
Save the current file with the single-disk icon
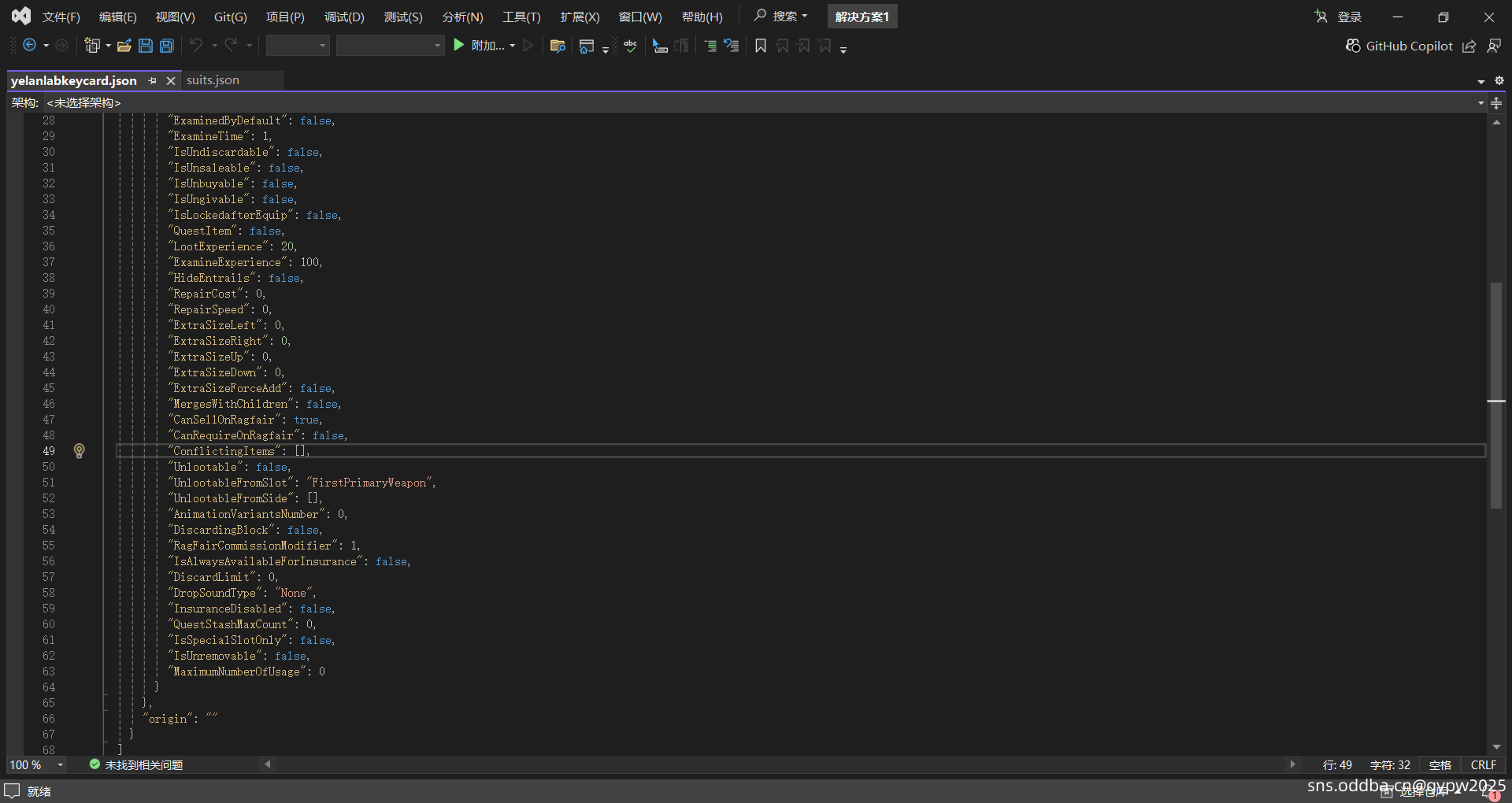tap(145, 46)
